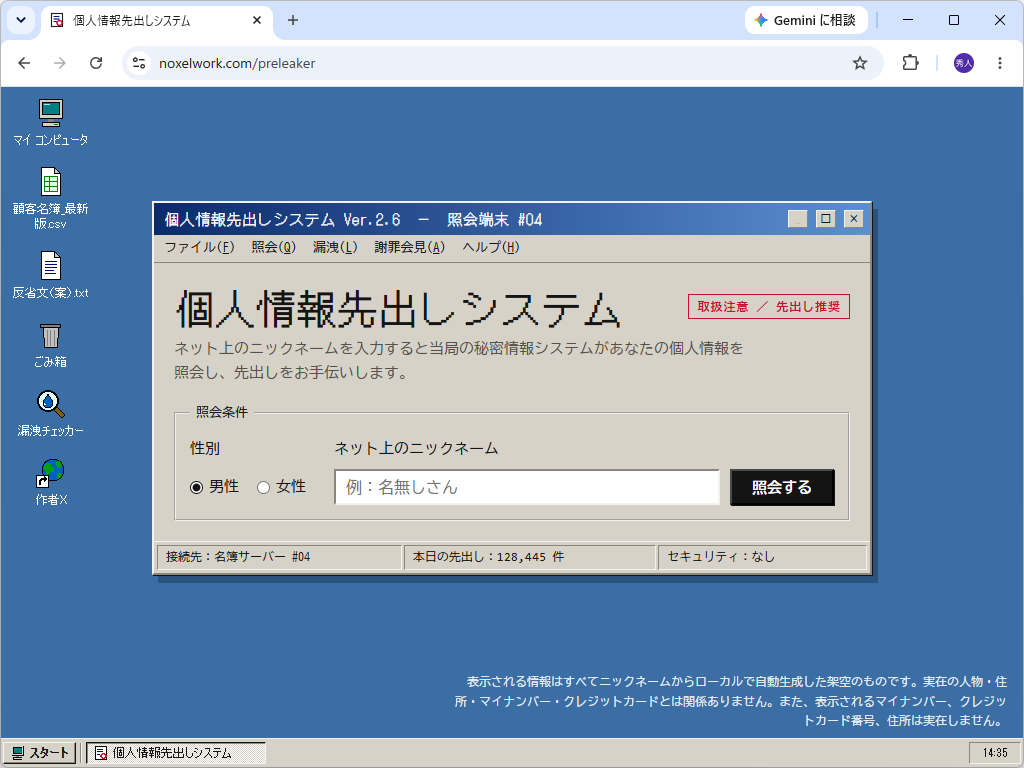Open the Chrome three-dot menu

[x=999, y=63]
